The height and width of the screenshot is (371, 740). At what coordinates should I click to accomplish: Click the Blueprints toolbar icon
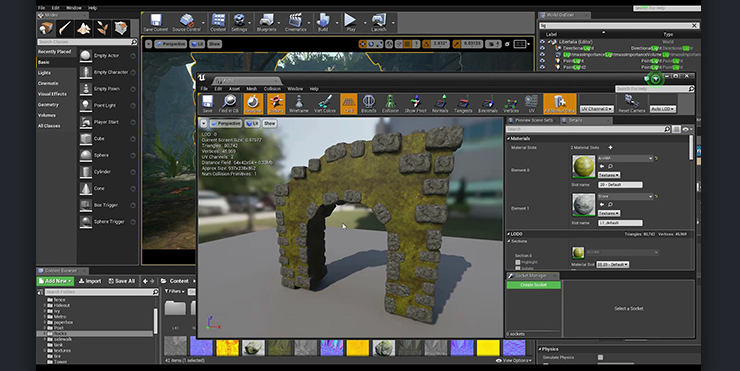click(x=267, y=23)
